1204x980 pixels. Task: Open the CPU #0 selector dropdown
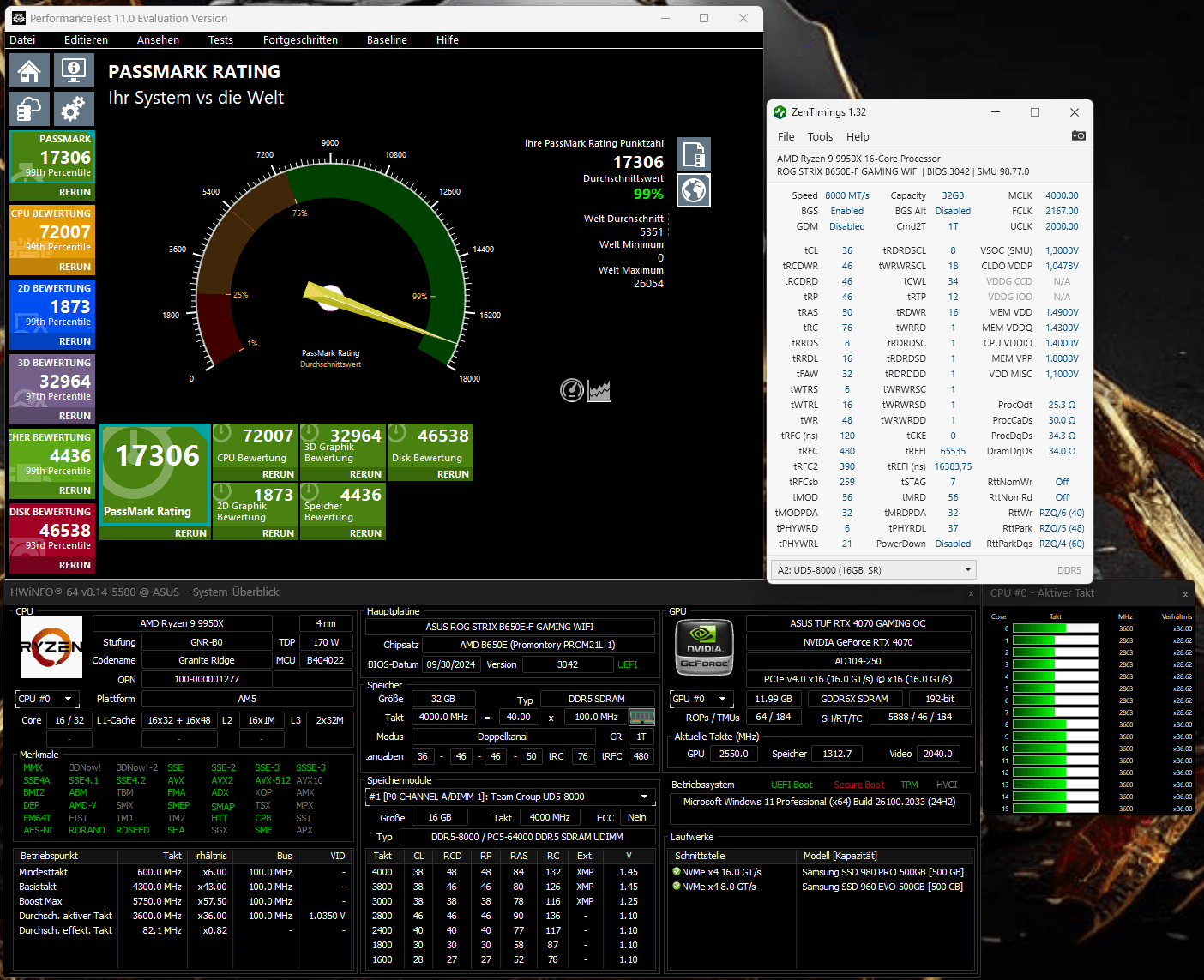[48, 699]
